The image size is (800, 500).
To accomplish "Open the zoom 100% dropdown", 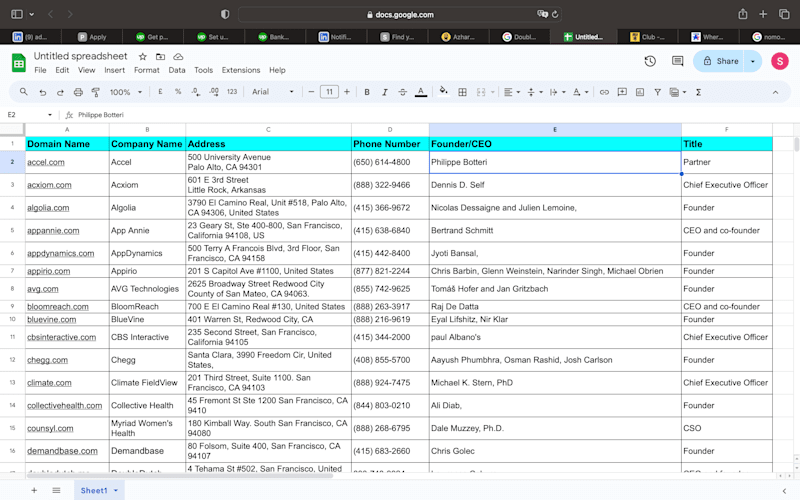I will point(126,92).
